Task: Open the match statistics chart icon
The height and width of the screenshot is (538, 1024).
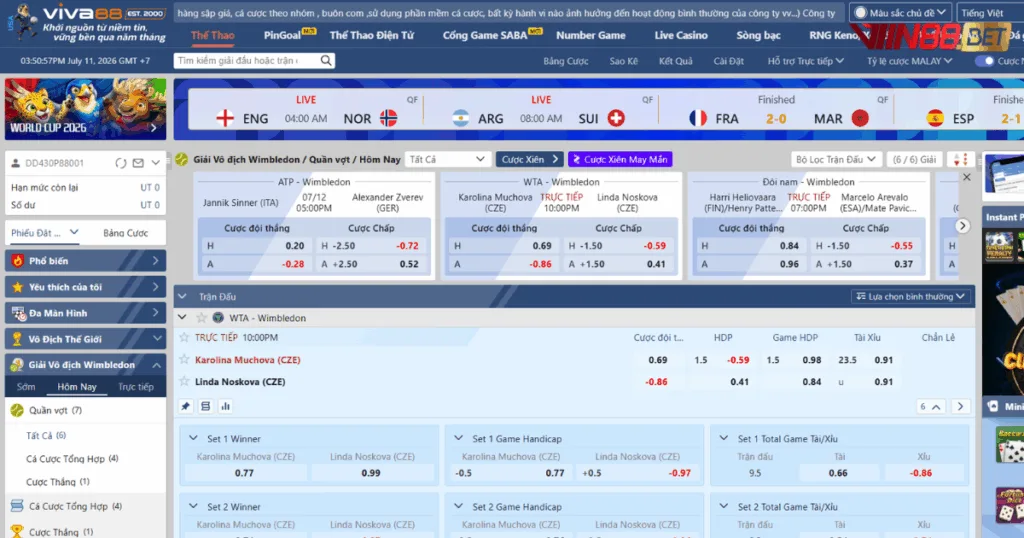Action: (x=225, y=406)
